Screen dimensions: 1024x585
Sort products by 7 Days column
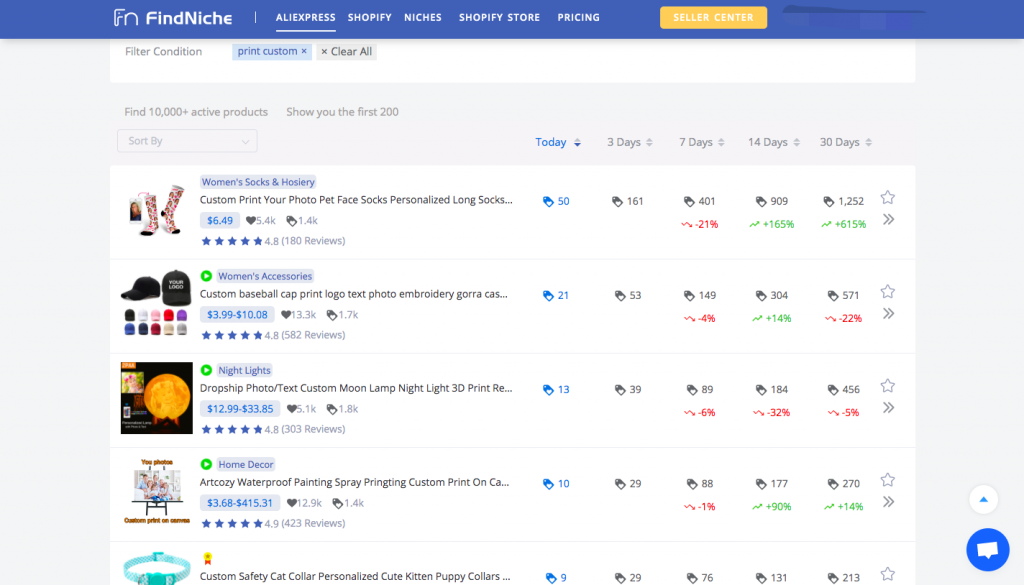pos(701,142)
